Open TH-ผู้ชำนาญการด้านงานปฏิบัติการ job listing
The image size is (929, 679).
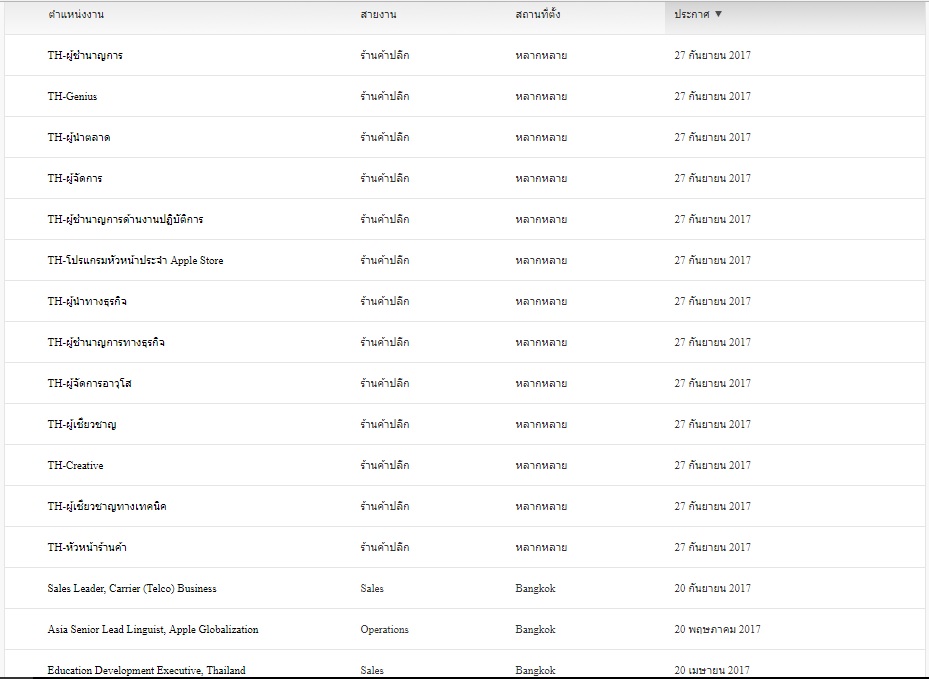tap(125, 220)
